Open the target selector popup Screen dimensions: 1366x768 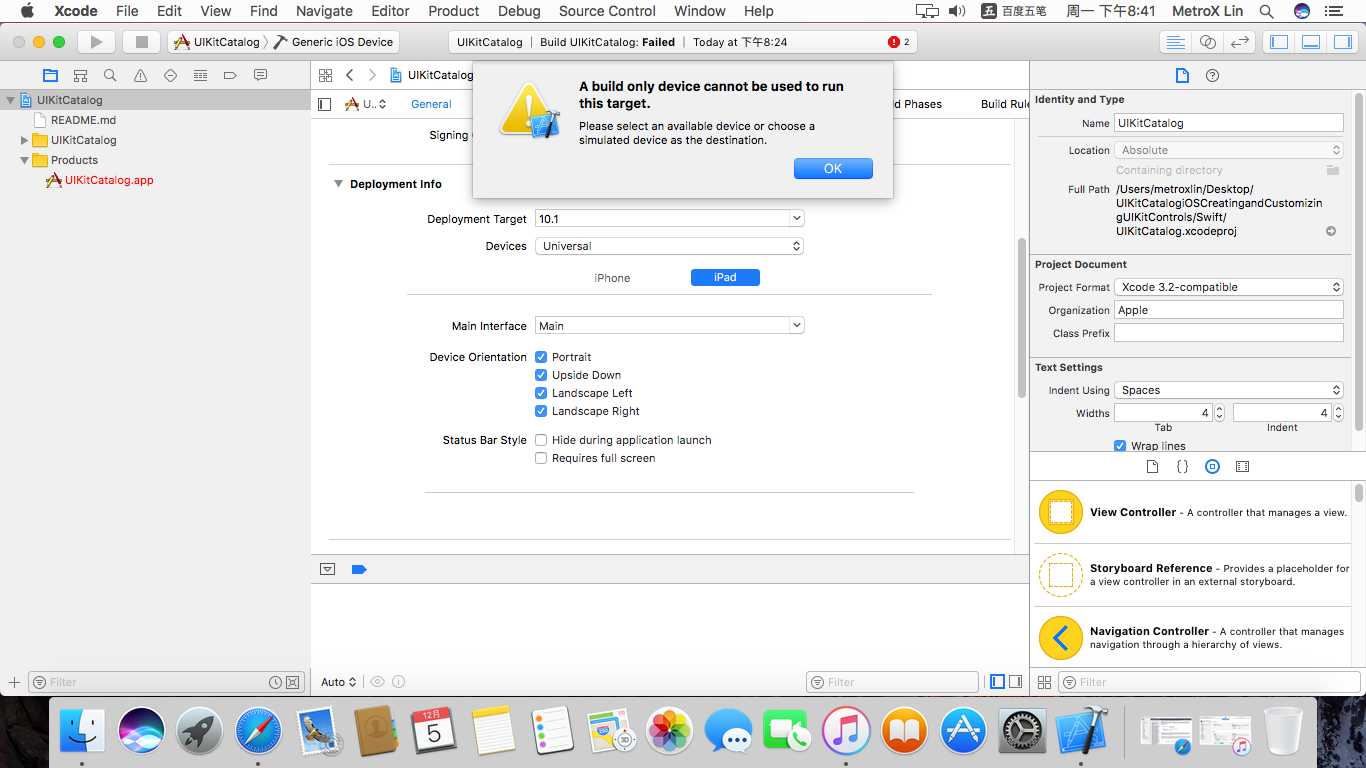click(x=365, y=104)
